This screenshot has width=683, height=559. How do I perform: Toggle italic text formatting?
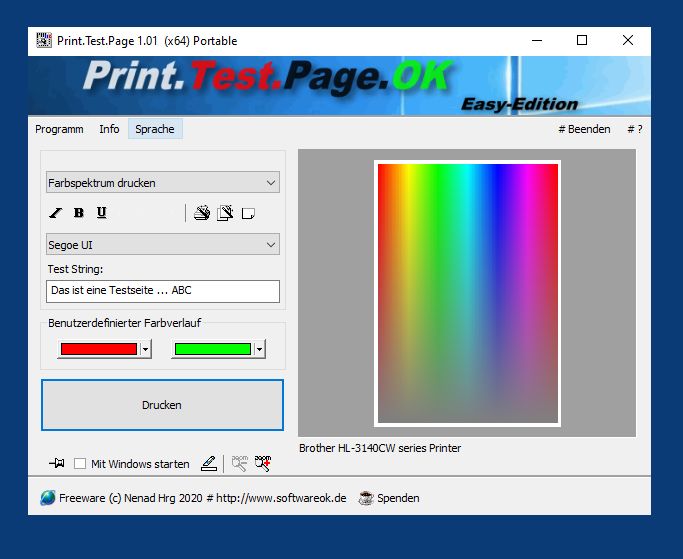coord(56,213)
